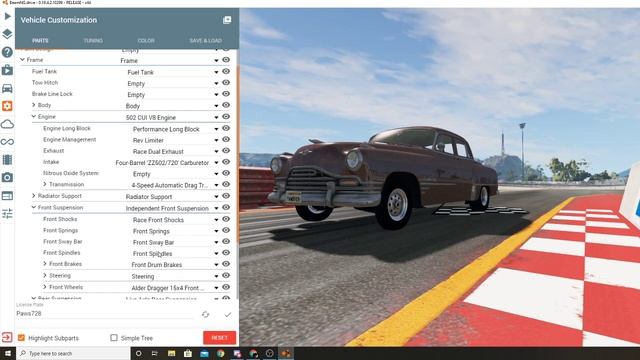The width and height of the screenshot is (640, 360).
Task: Click the Windows taskbar search box
Action: tap(73, 353)
